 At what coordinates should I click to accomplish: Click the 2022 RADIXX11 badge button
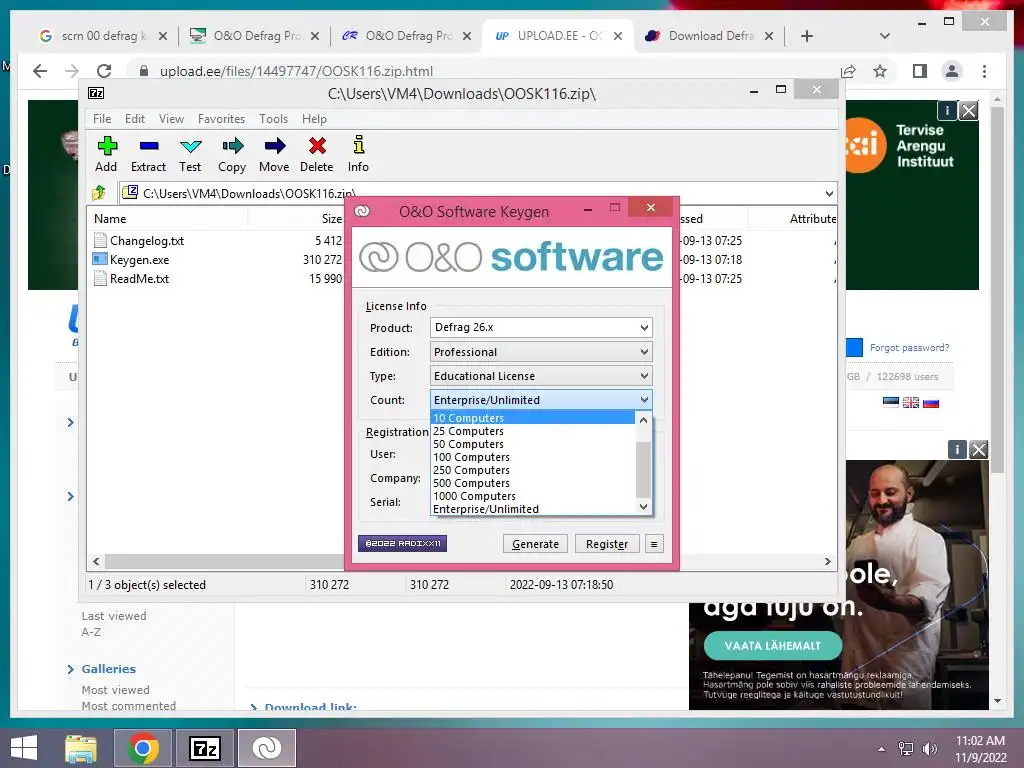(402, 543)
